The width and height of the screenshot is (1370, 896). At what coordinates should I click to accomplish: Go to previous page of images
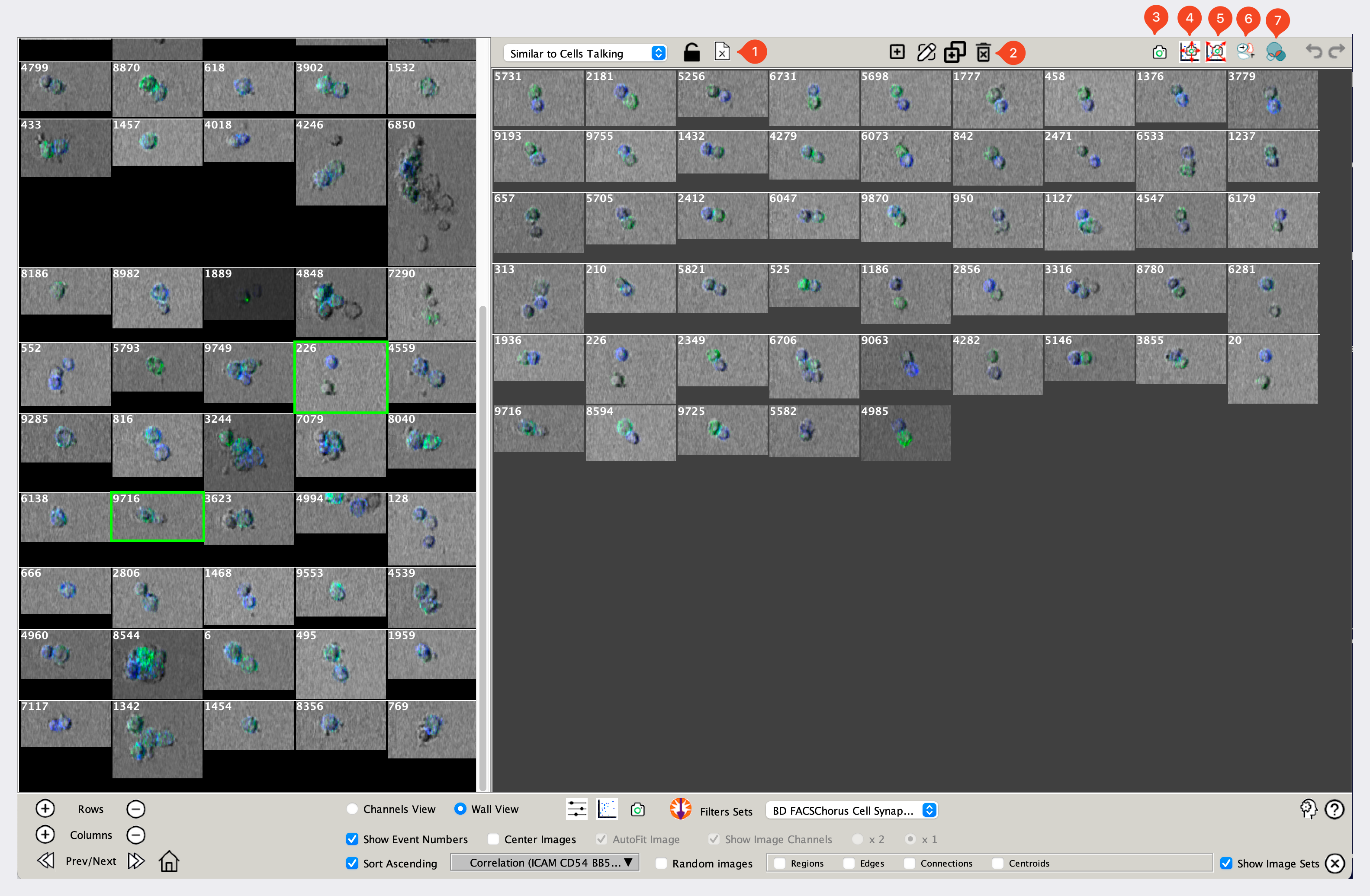coord(45,861)
